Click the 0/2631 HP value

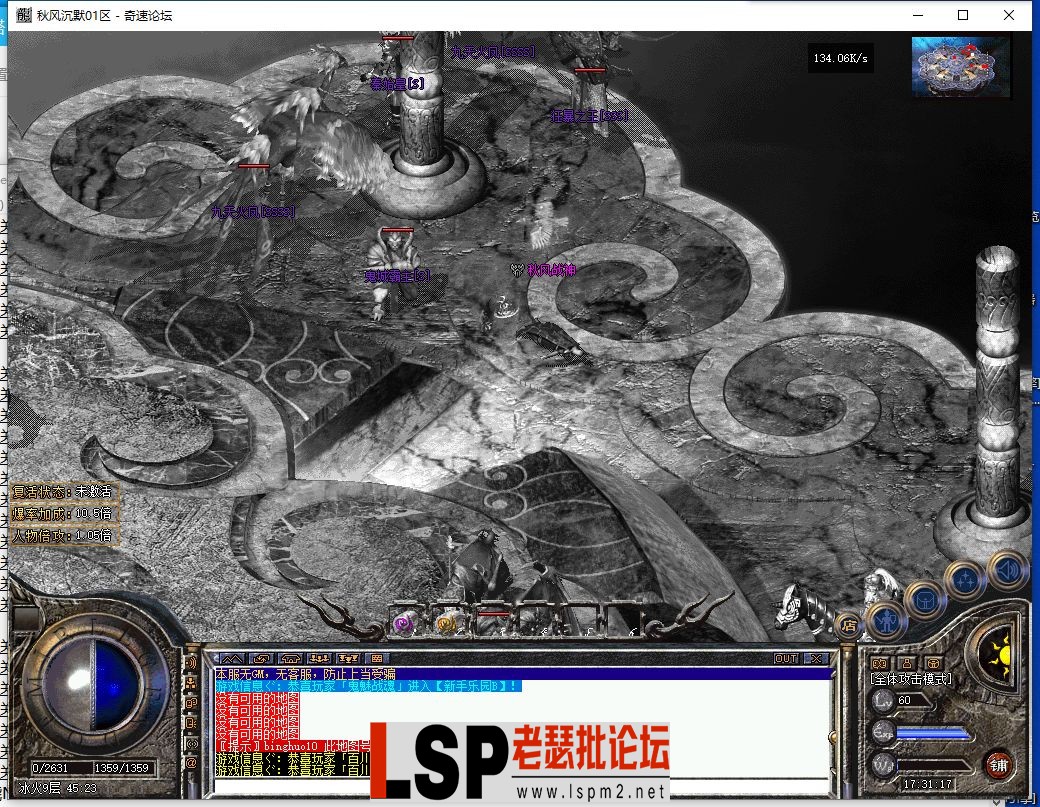pyautogui.click(x=51, y=768)
